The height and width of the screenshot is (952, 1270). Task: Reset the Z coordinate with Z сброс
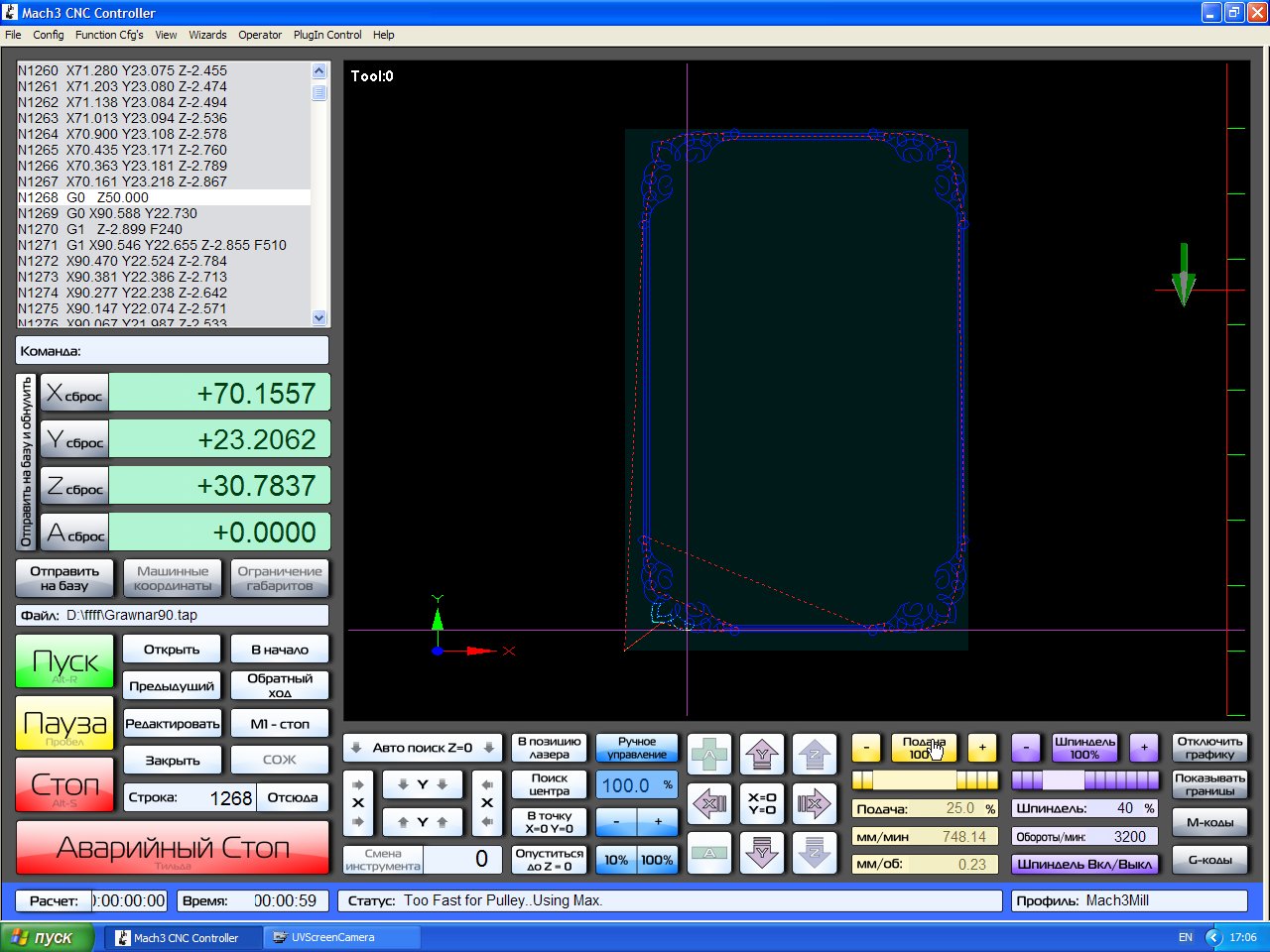(x=74, y=486)
